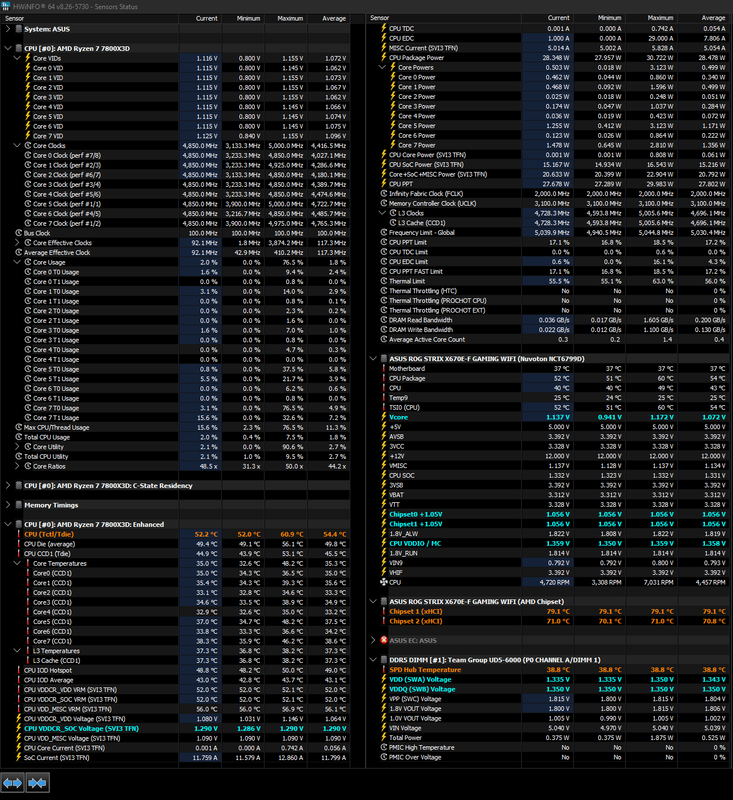The height and width of the screenshot is (800, 733).
Task: Expand the C-State Residency section
Action: pyautogui.click(x=8, y=486)
